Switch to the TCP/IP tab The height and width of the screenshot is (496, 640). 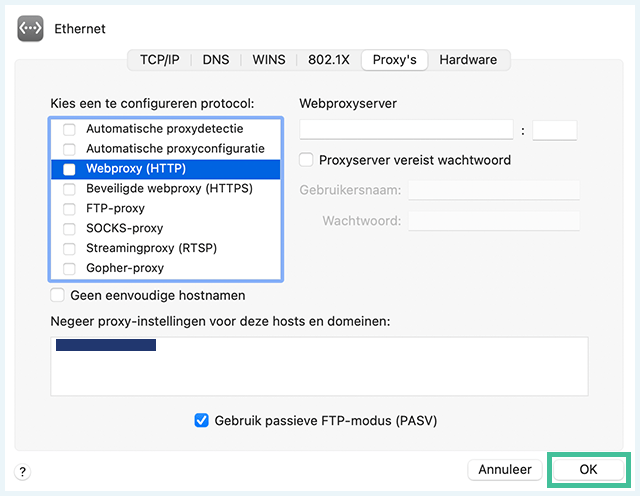click(160, 60)
